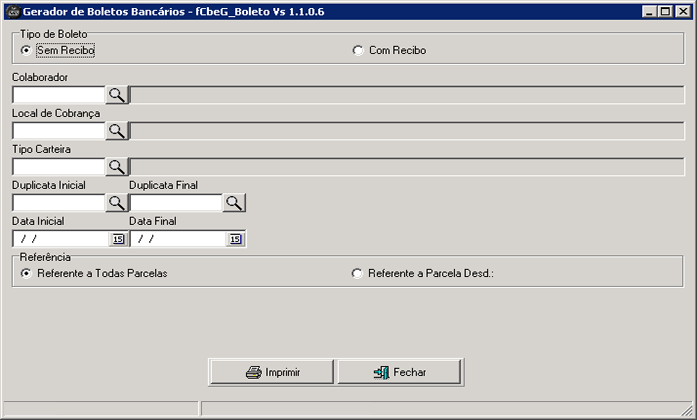
Task: Click the Imprimir button
Action: click(272, 372)
